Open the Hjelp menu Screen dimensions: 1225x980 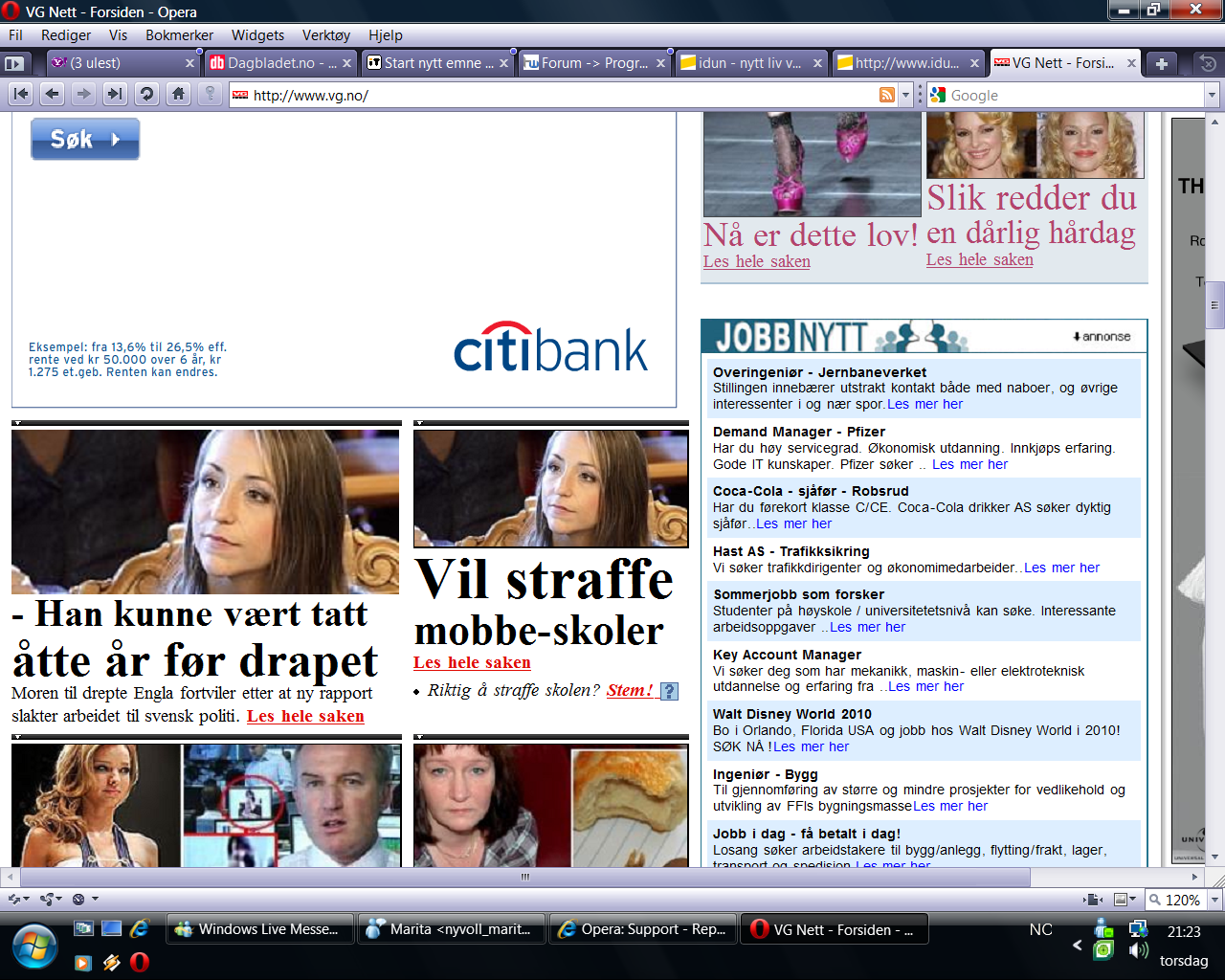click(386, 35)
